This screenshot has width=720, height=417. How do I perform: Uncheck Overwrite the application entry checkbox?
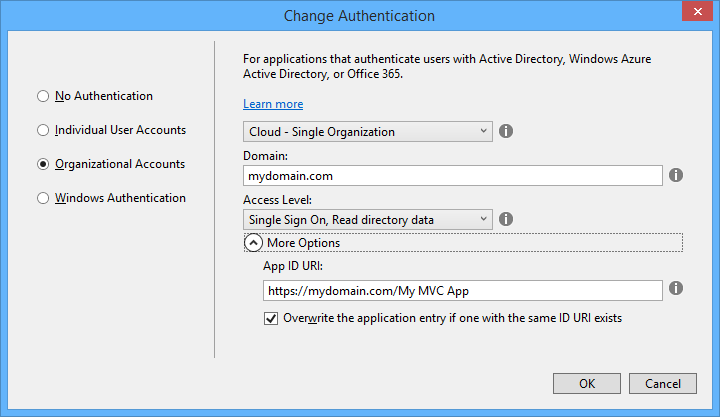(271, 318)
